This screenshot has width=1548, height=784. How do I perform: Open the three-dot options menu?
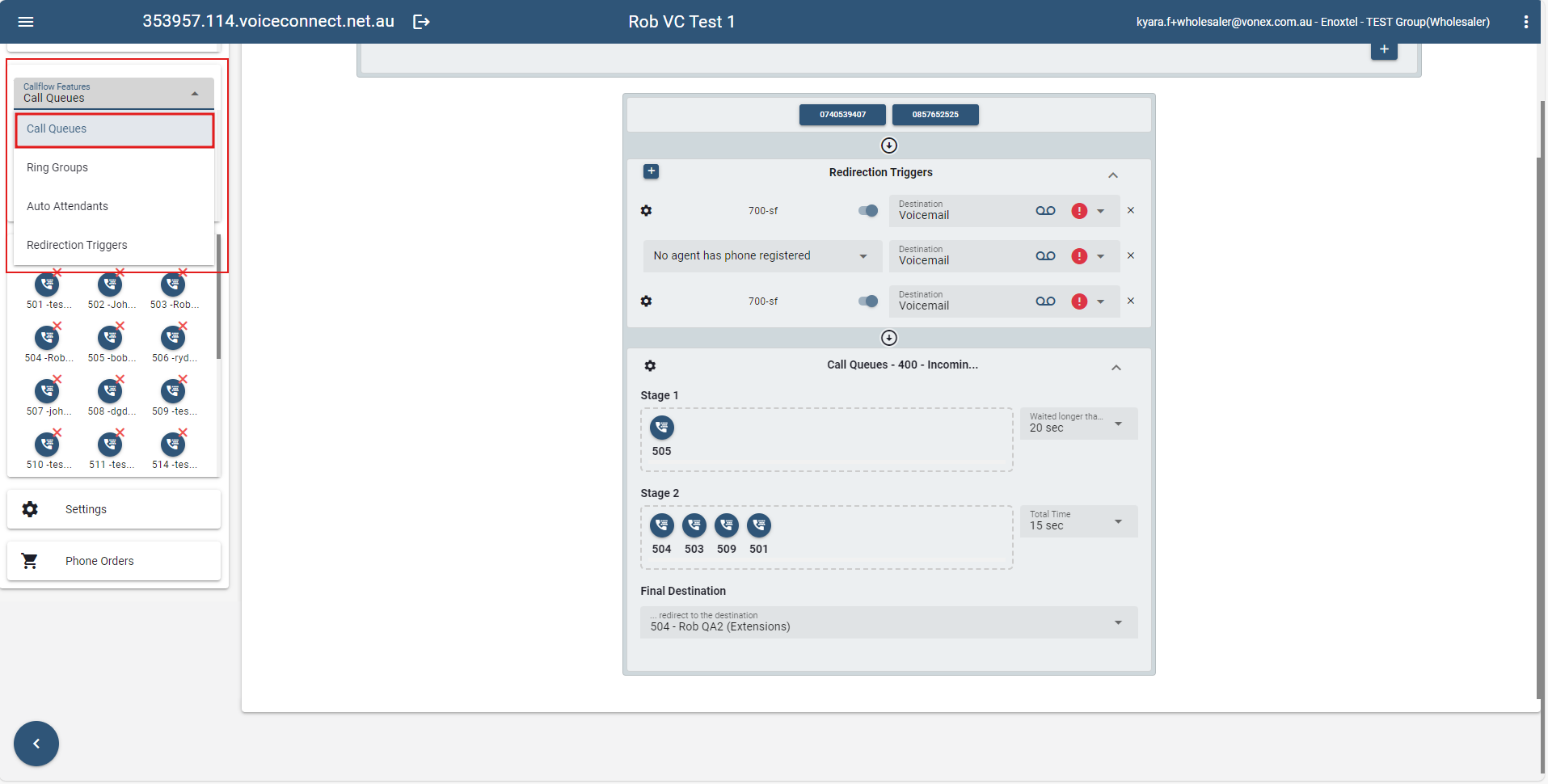click(x=1525, y=22)
